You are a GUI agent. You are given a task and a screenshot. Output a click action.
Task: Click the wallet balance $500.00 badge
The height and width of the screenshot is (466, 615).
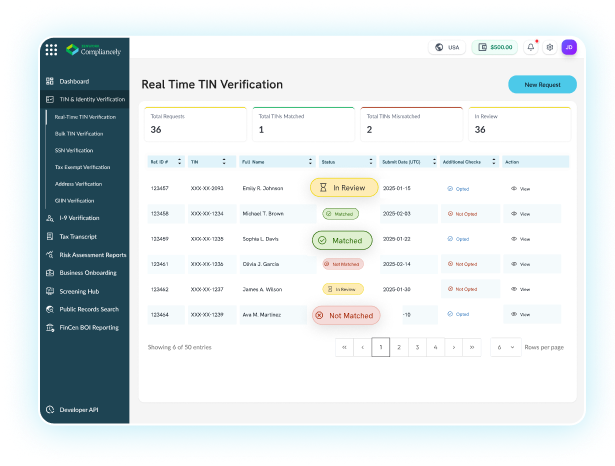[x=495, y=47]
